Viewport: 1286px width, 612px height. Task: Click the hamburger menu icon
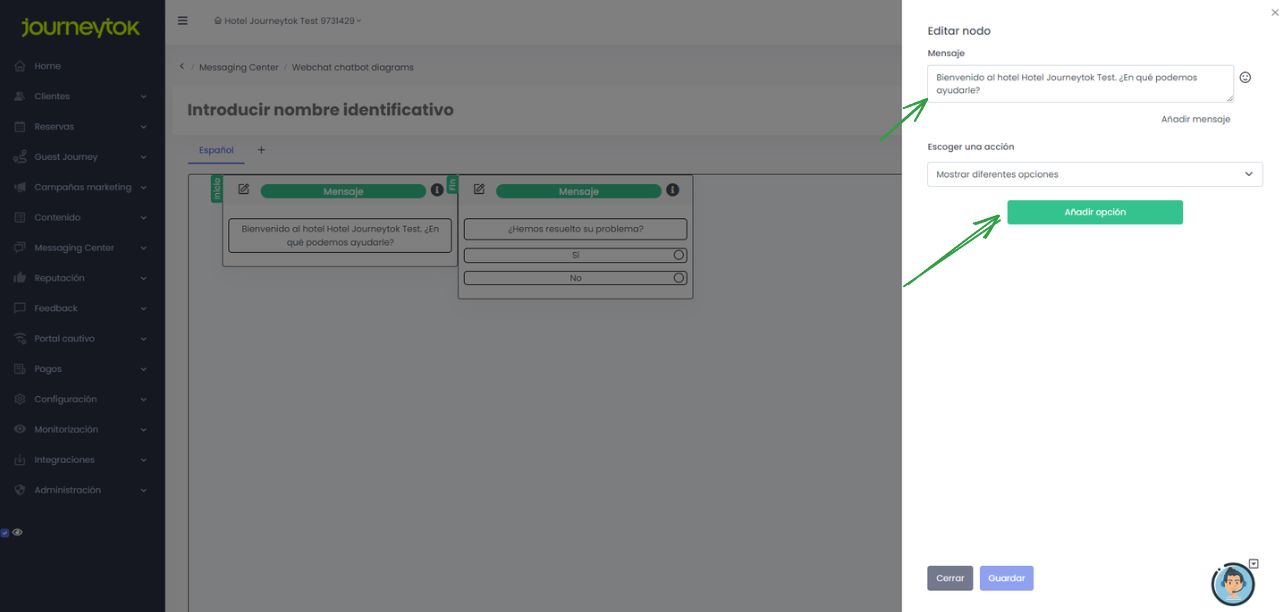coord(182,20)
